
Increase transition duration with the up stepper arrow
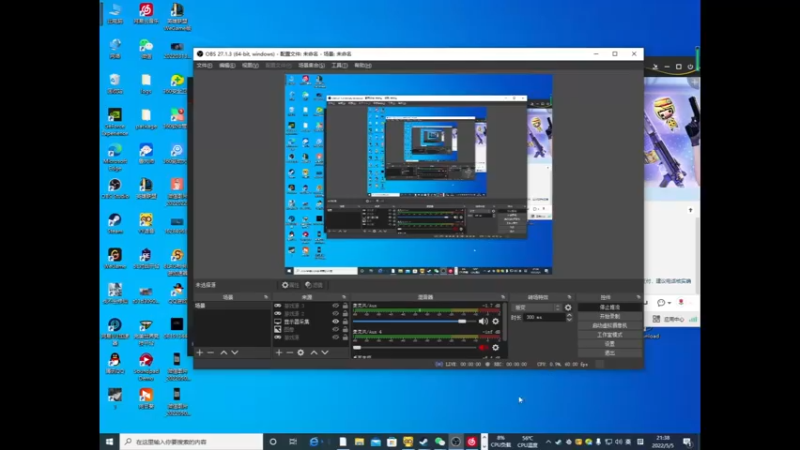point(569,315)
